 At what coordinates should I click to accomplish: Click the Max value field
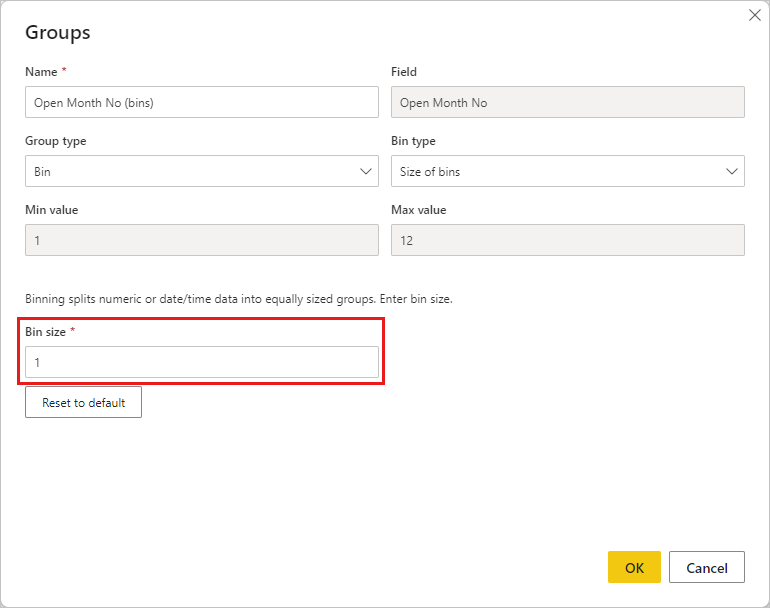(x=567, y=240)
